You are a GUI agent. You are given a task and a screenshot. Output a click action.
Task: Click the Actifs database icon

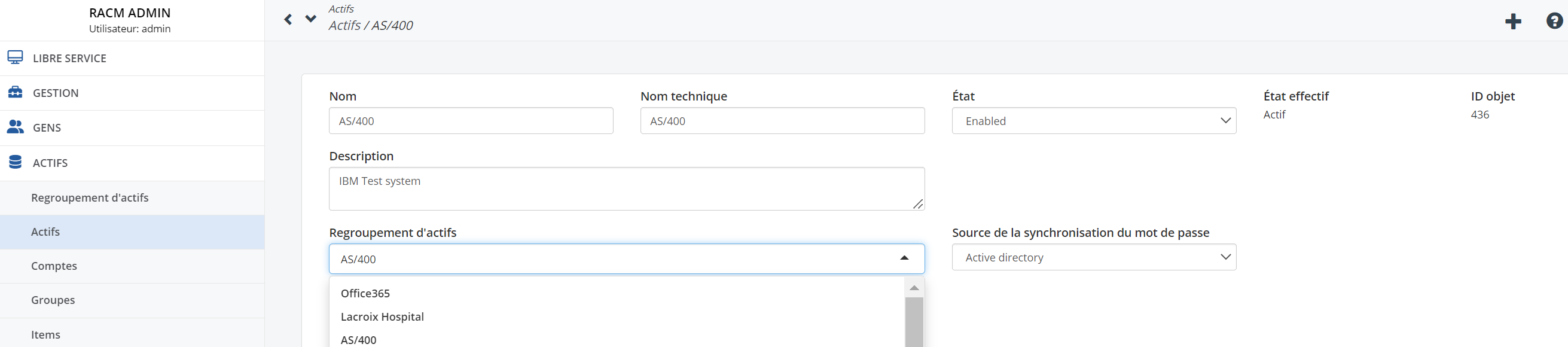(15, 162)
